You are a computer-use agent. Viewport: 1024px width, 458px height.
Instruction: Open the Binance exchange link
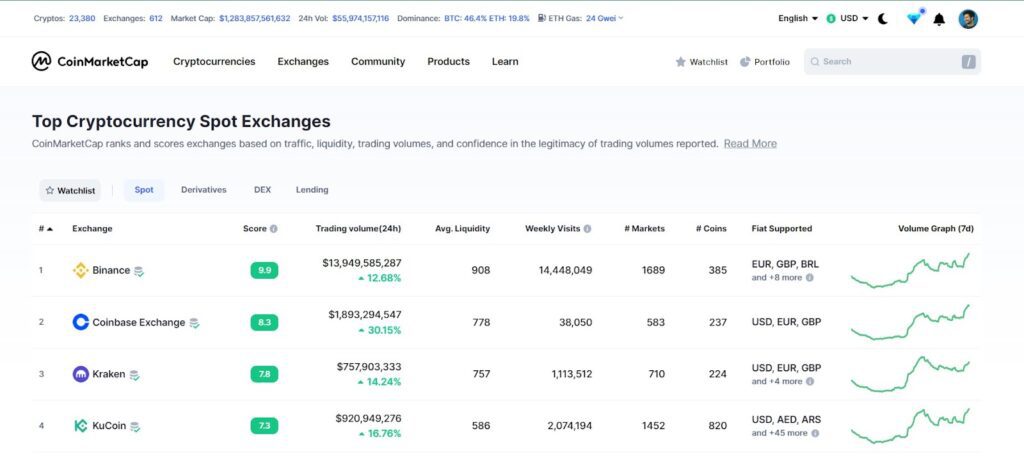coord(111,270)
